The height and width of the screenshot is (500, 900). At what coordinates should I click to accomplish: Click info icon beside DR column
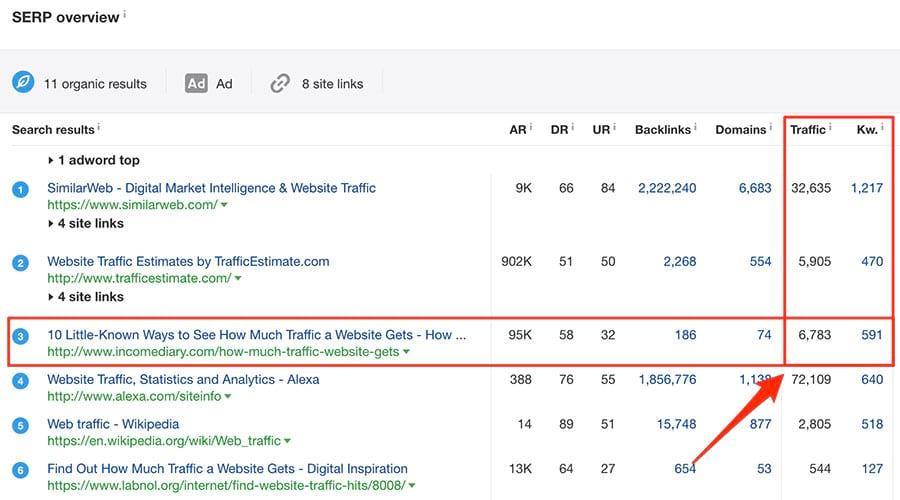pos(573,127)
